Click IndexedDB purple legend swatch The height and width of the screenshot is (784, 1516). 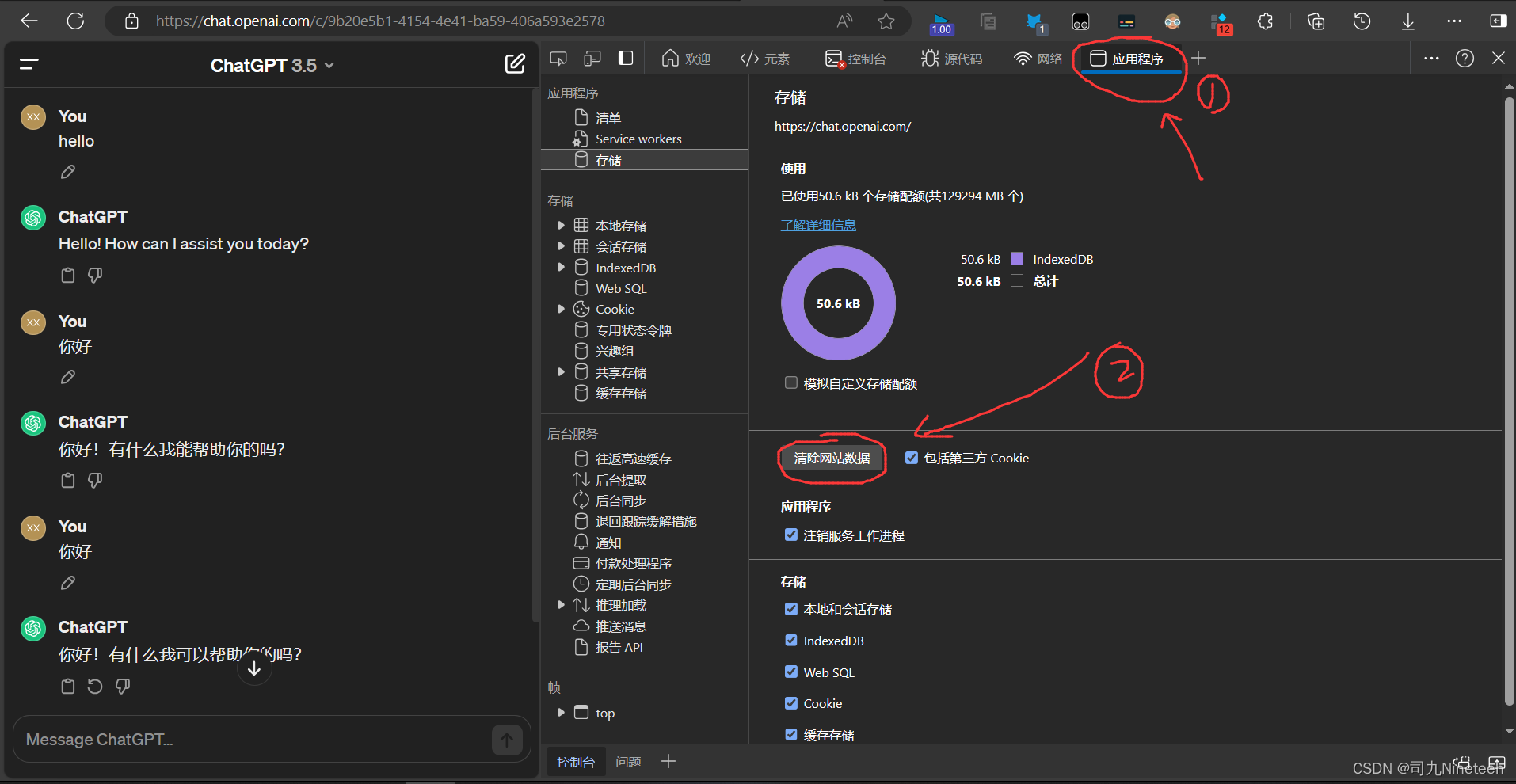pos(1017,259)
